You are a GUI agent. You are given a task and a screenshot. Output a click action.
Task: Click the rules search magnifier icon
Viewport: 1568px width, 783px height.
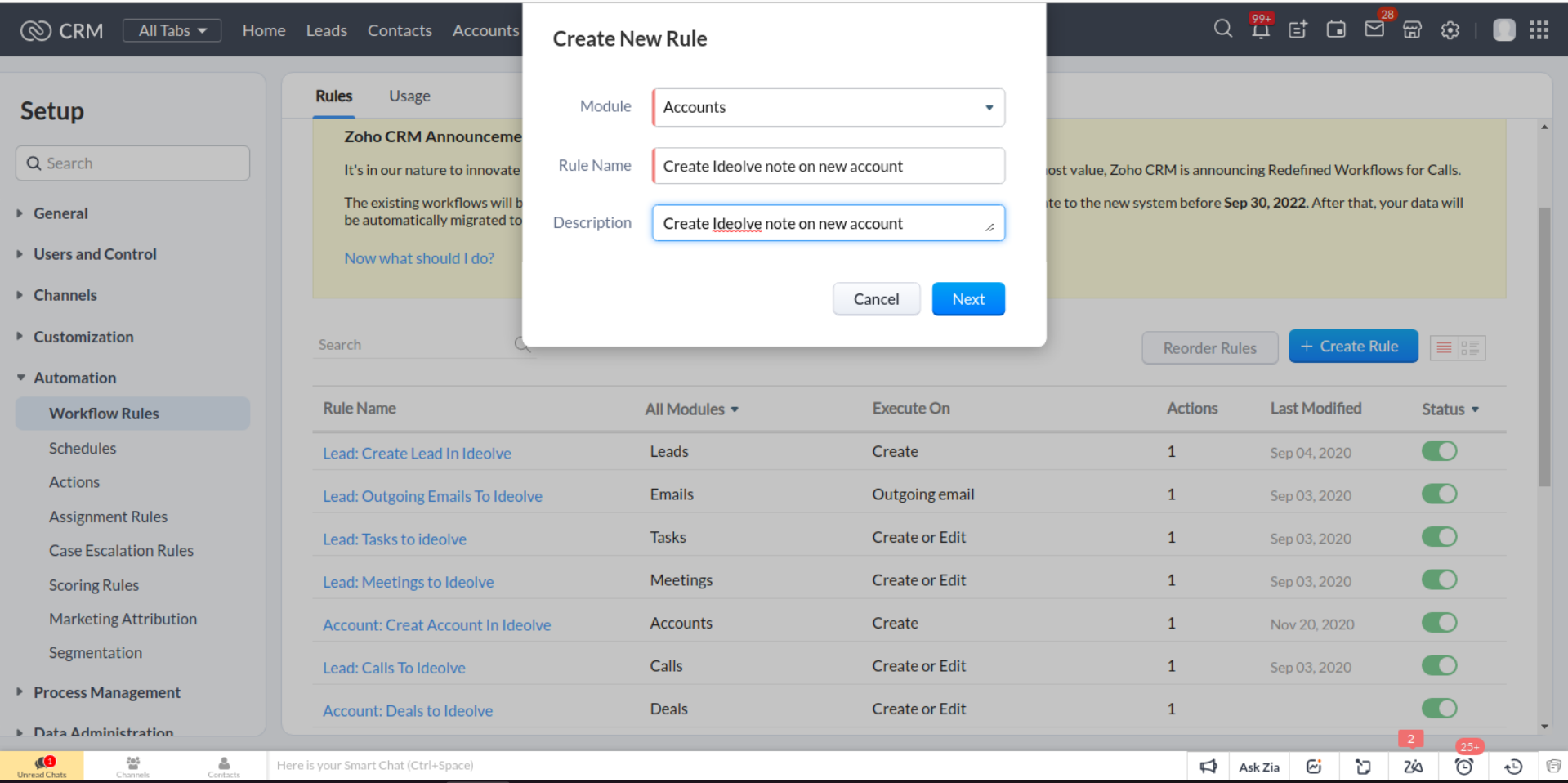click(522, 344)
